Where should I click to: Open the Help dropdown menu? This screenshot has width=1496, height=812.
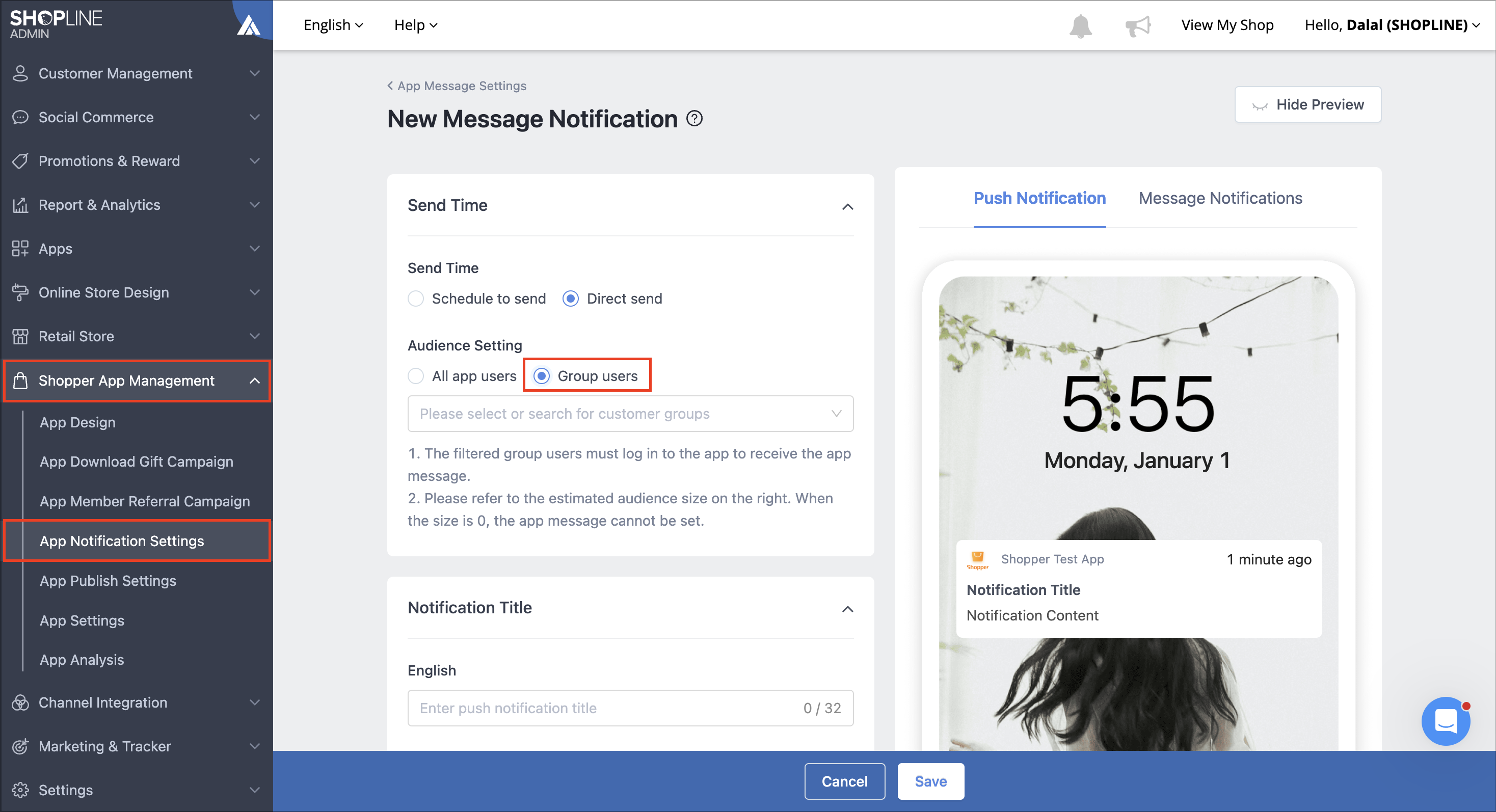416,25
